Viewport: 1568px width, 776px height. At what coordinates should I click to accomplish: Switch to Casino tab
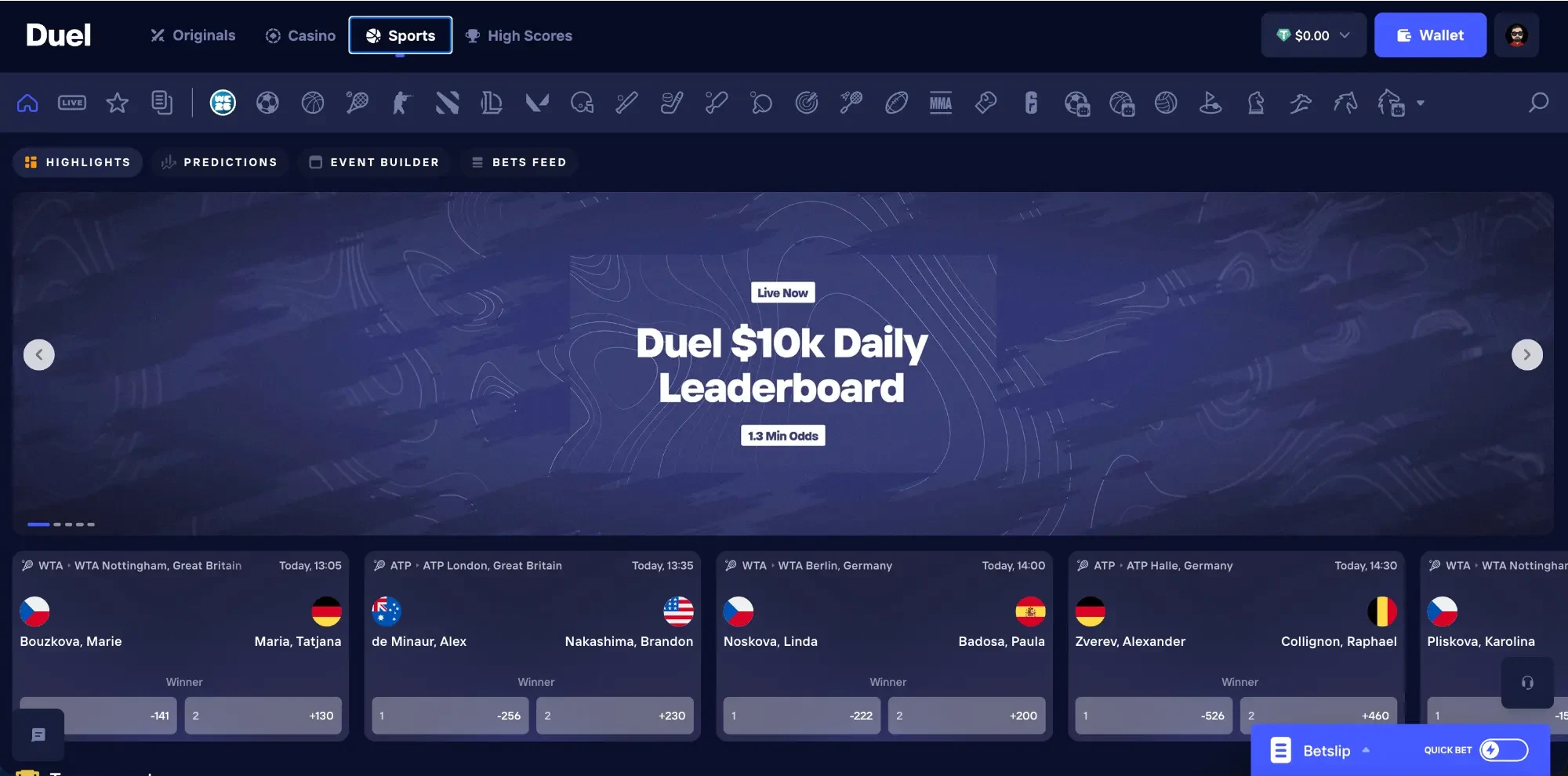tap(300, 35)
